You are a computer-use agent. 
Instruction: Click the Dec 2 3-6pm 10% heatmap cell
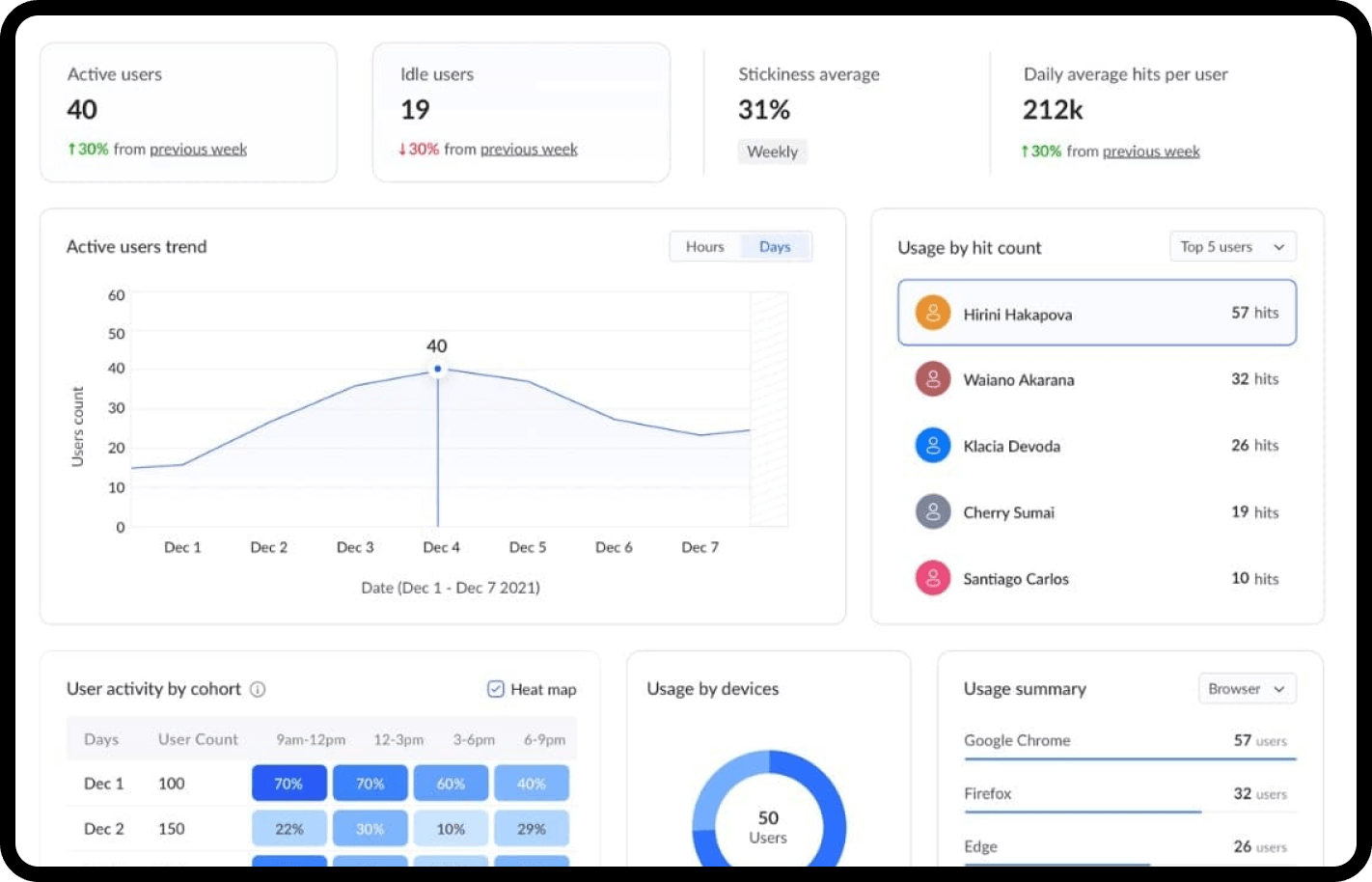click(x=451, y=829)
